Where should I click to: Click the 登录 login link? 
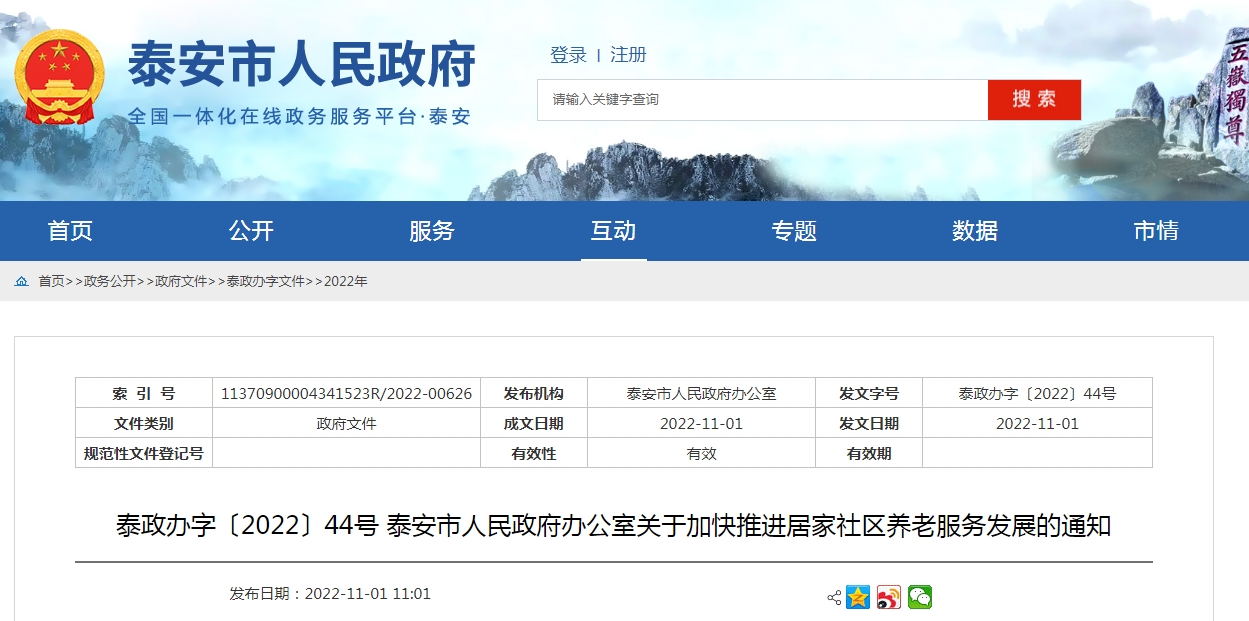coord(568,55)
